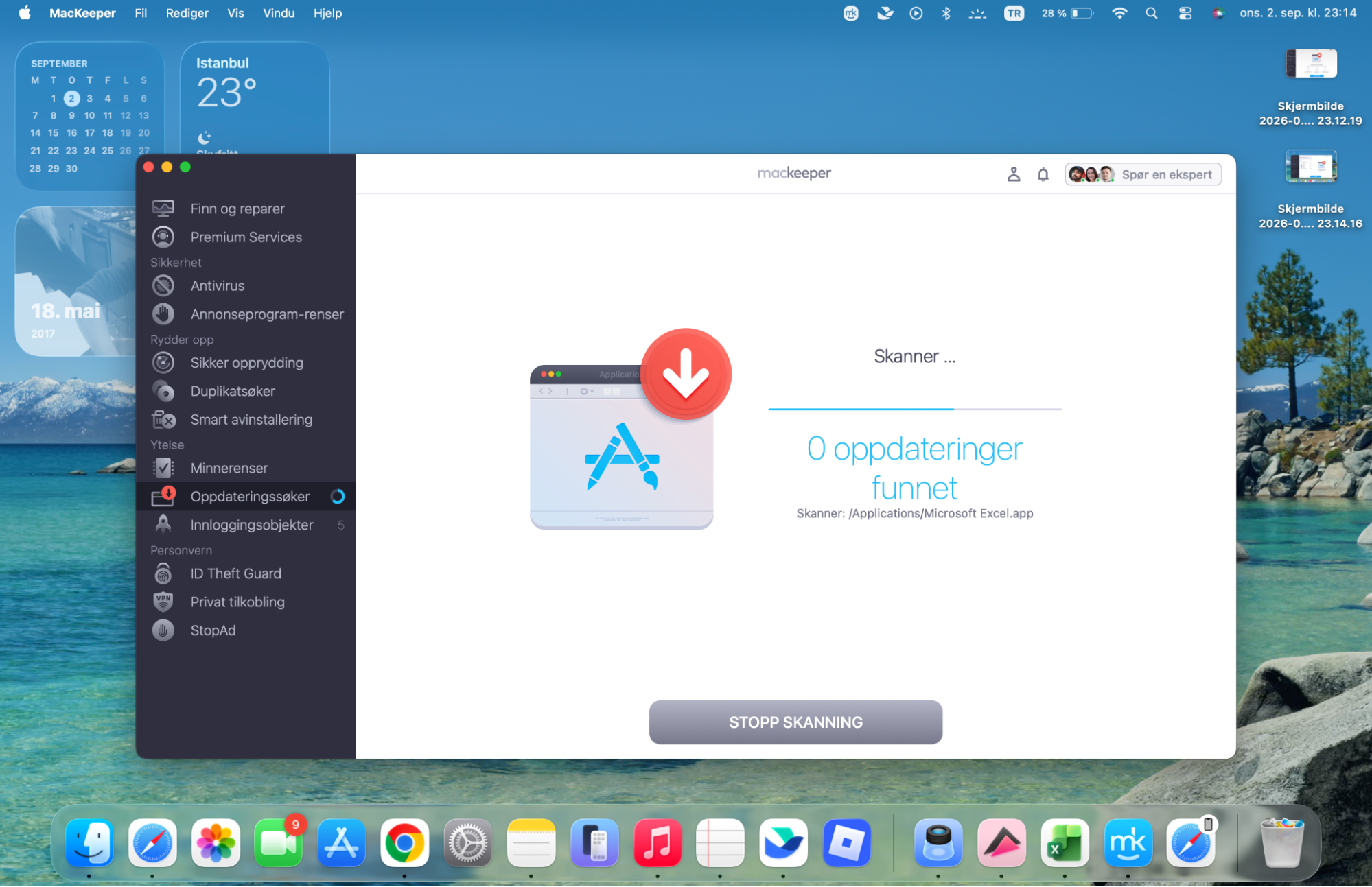Open Innloggingsobjekter list
This screenshot has height=887, width=1372.
tap(245, 525)
